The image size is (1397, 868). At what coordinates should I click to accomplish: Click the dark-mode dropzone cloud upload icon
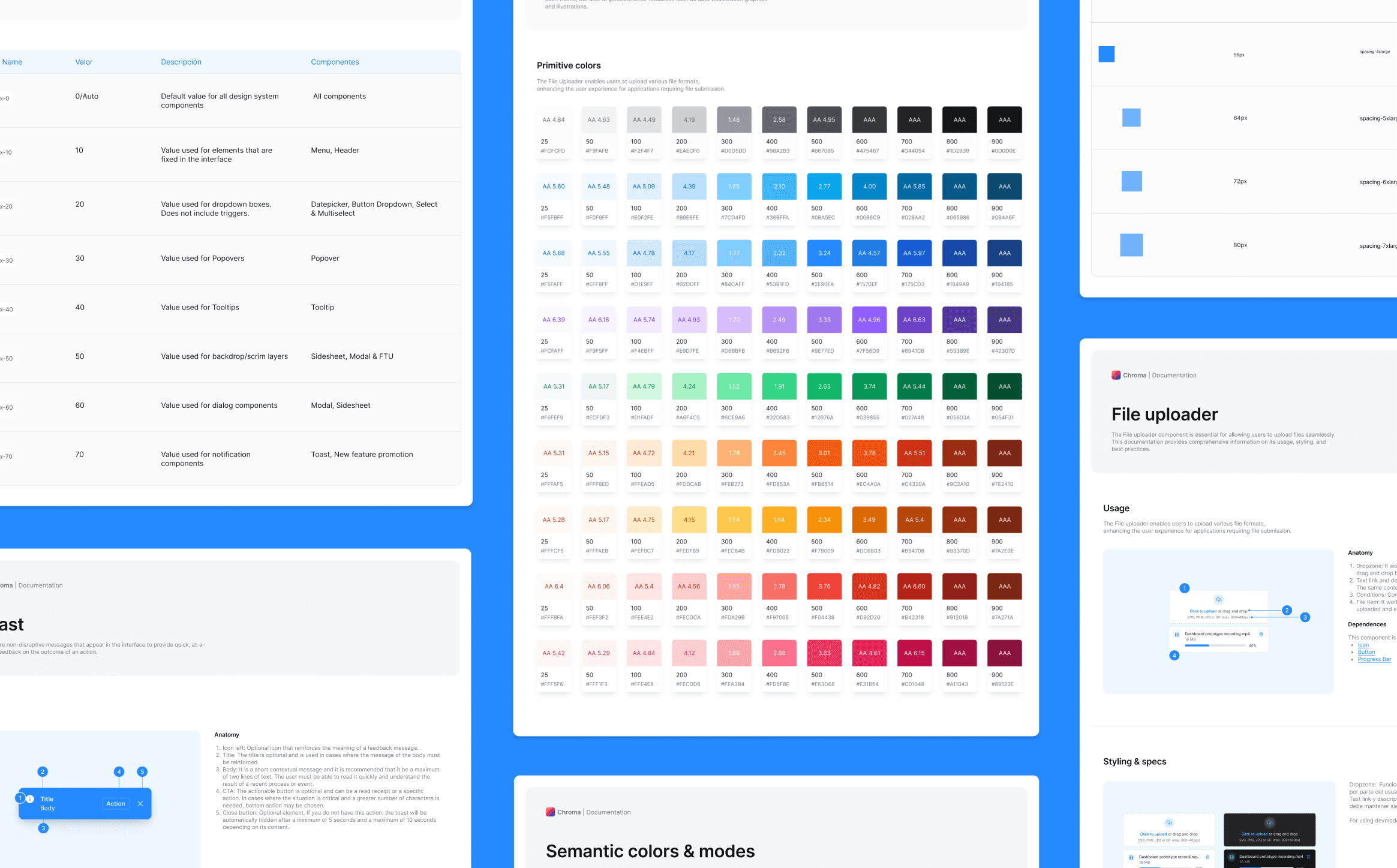click(1269, 823)
